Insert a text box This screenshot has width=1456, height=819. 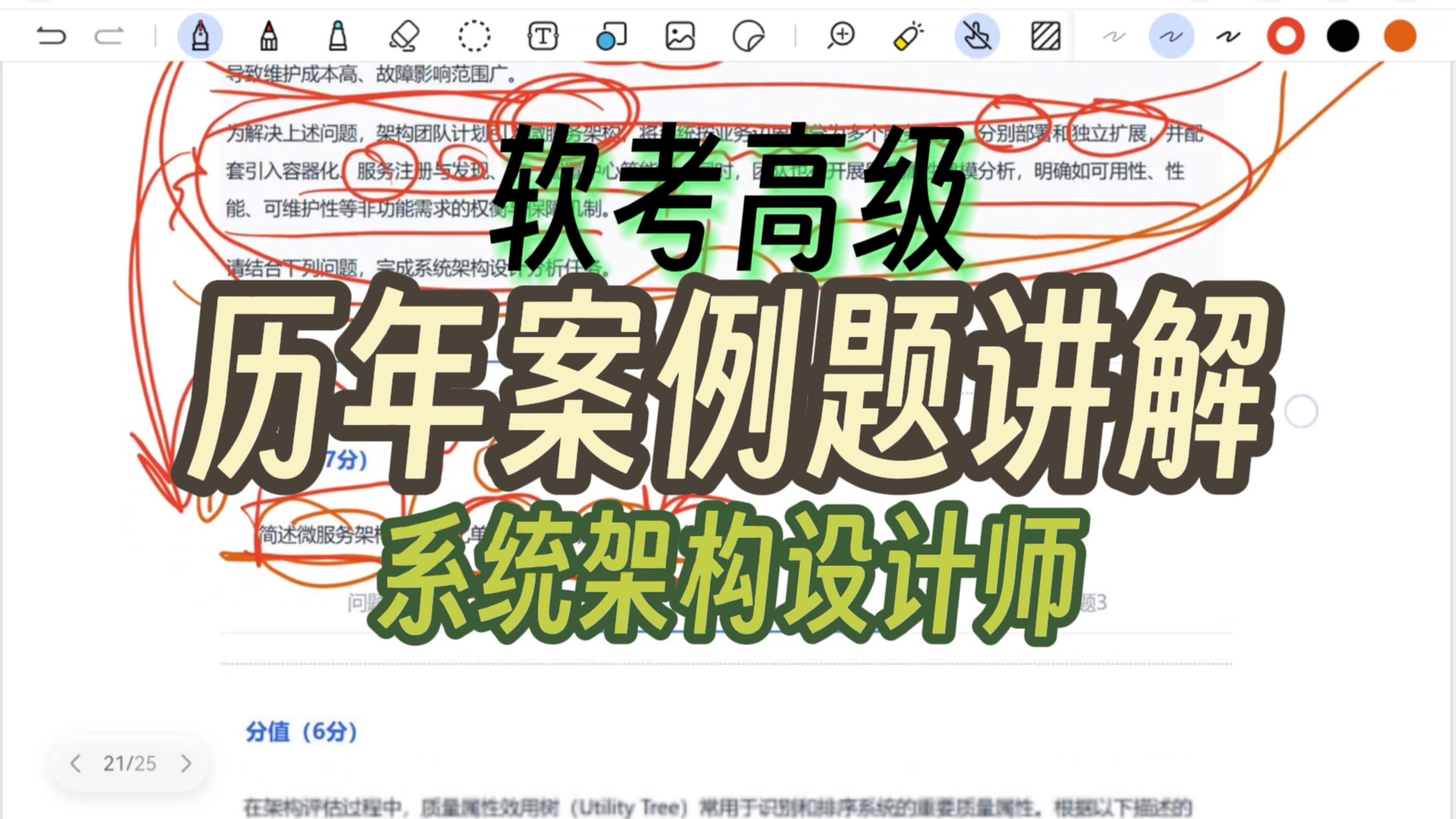point(543,36)
